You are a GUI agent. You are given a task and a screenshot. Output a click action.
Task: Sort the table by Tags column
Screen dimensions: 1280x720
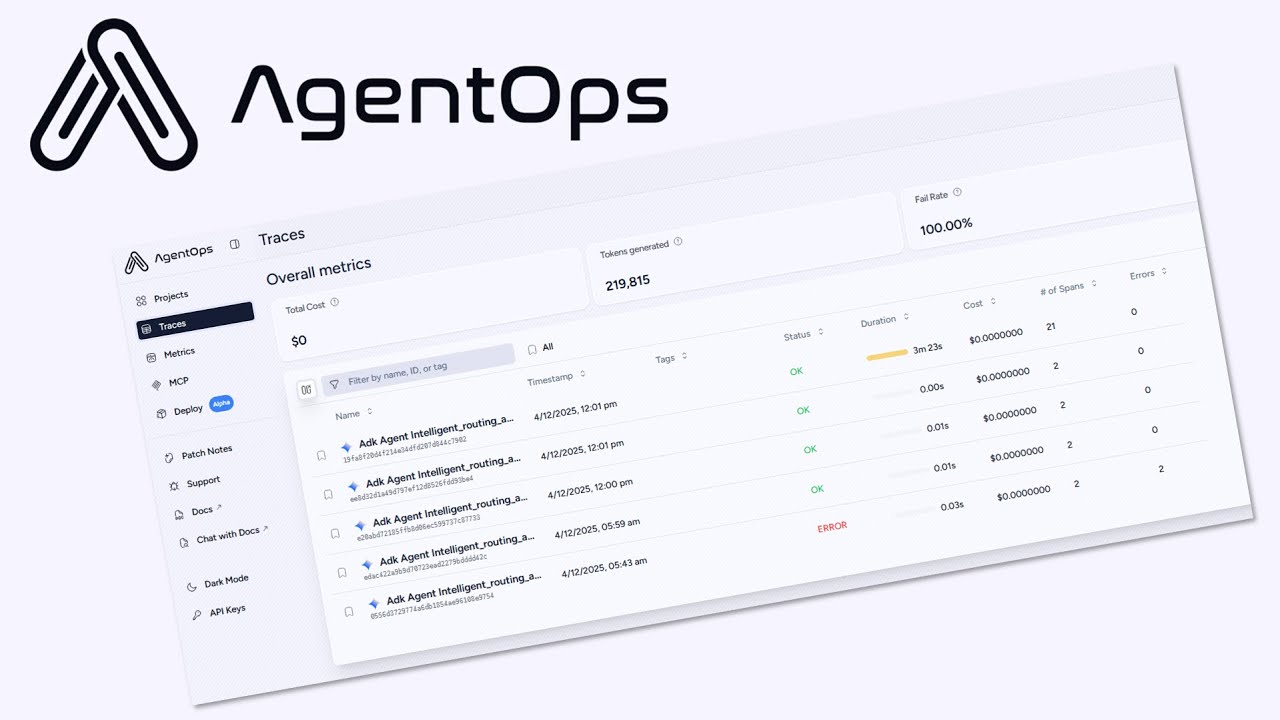click(x=671, y=357)
